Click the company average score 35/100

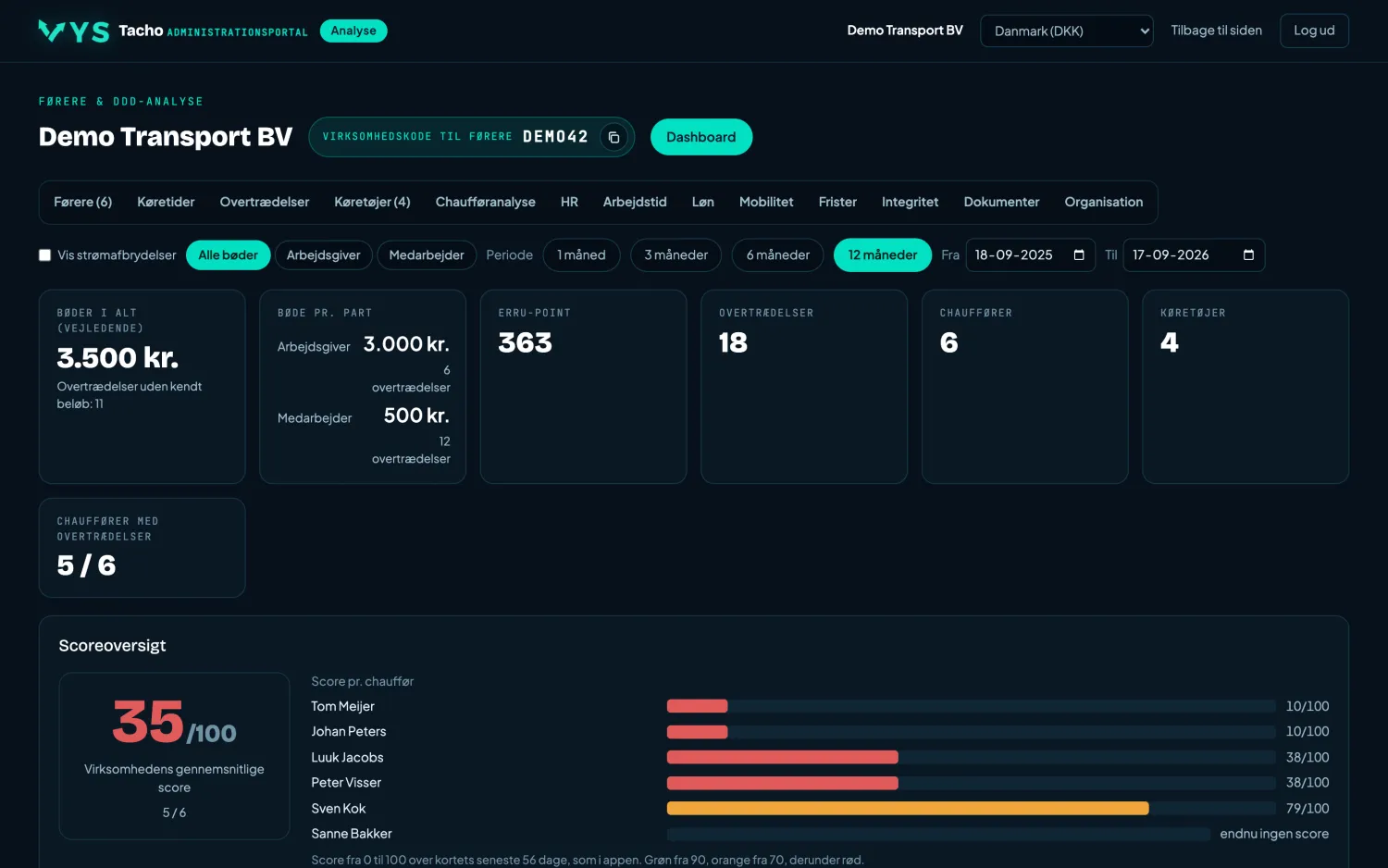click(174, 723)
